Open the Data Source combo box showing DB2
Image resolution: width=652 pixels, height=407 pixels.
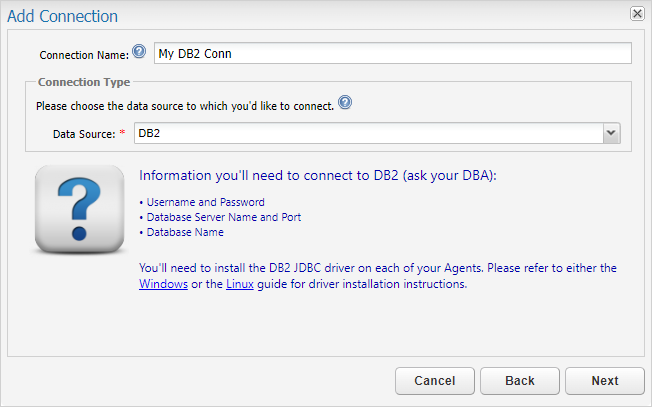[368, 133]
